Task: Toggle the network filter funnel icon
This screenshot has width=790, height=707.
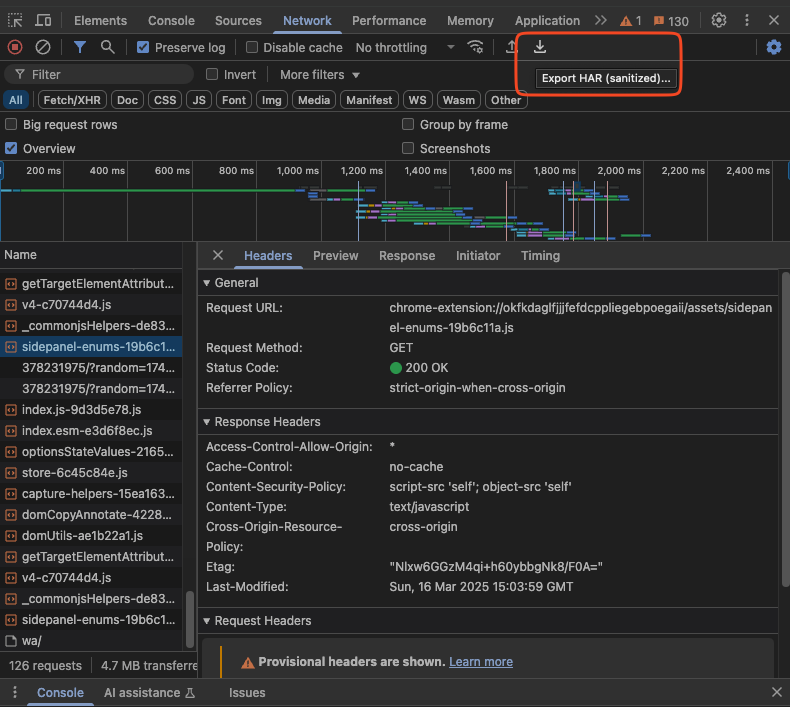Action: [80, 47]
